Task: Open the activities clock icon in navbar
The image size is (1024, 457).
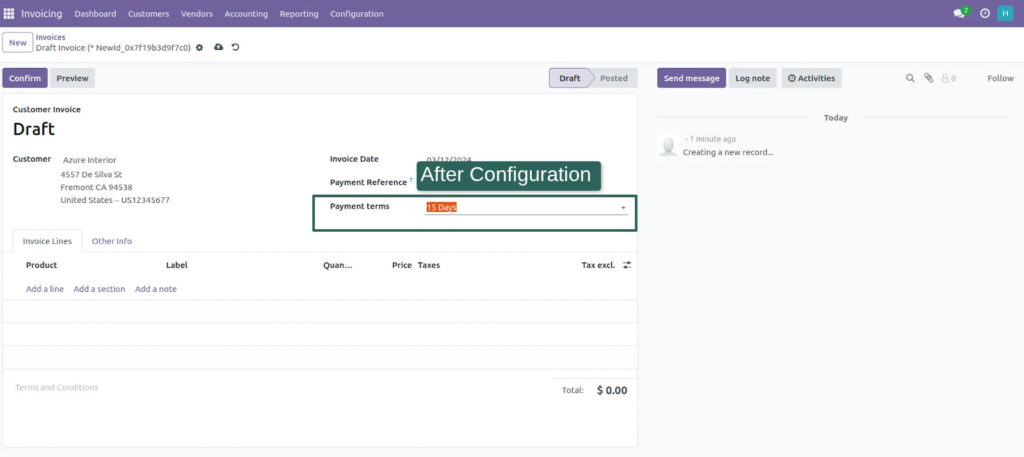Action: coord(985,14)
